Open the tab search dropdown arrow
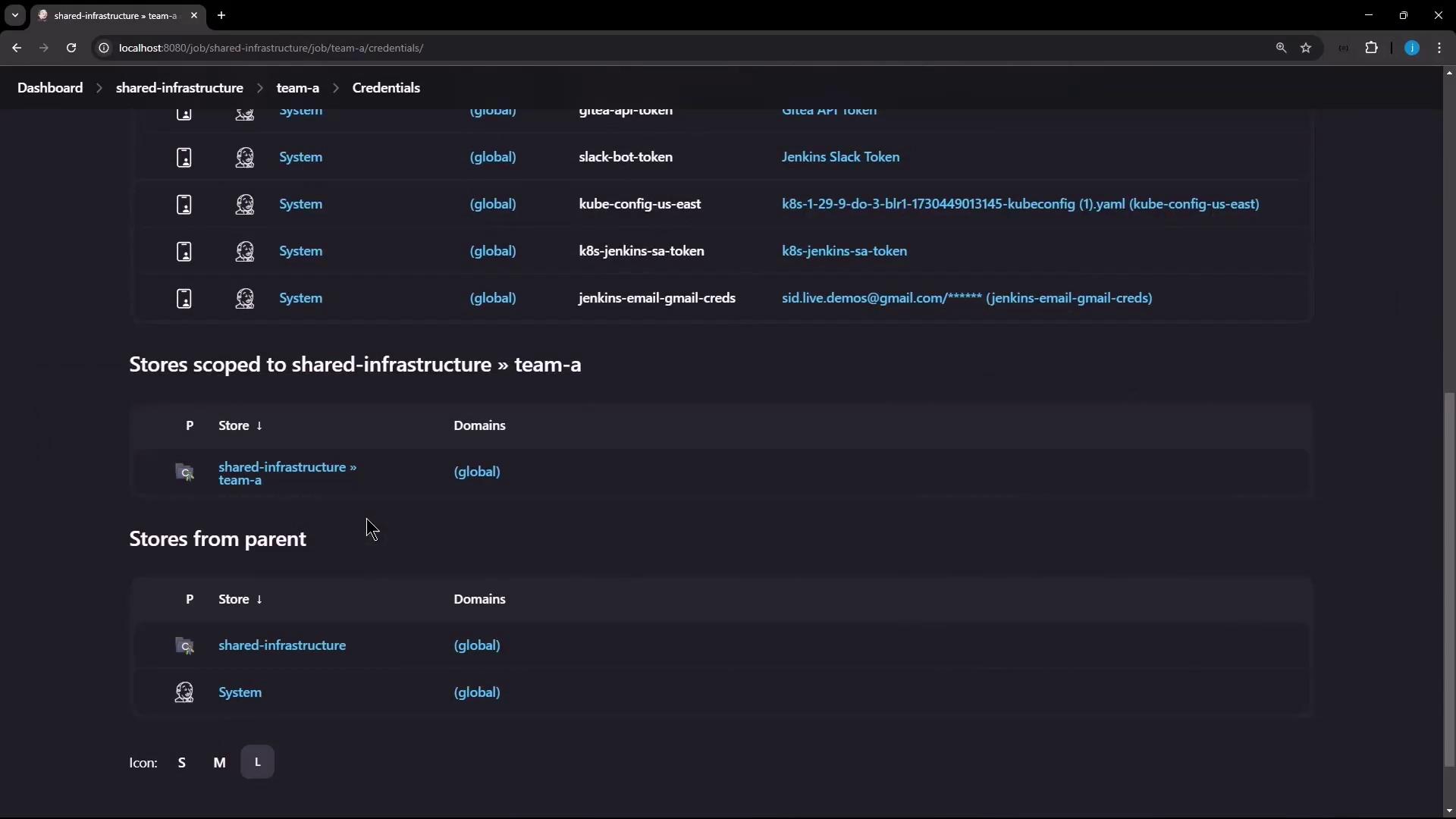The image size is (1456, 819). [15, 15]
